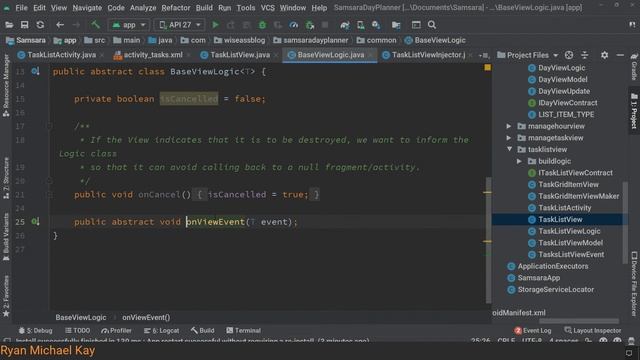Click the Search Everywhere magnifier icon
This screenshot has width=640, height=360.
(x=431, y=25)
